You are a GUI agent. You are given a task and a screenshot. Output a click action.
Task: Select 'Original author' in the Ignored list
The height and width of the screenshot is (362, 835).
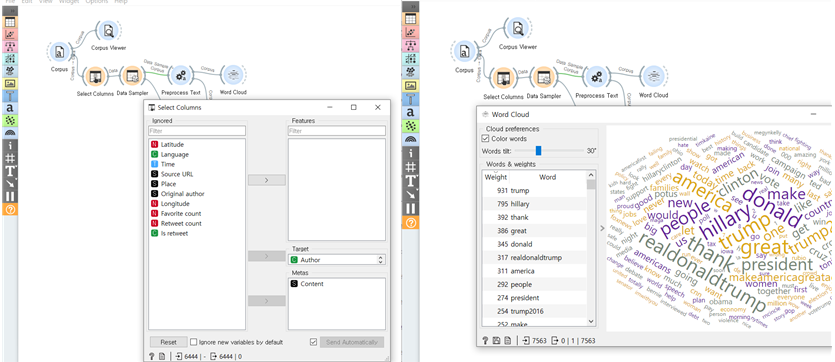point(197,194)
